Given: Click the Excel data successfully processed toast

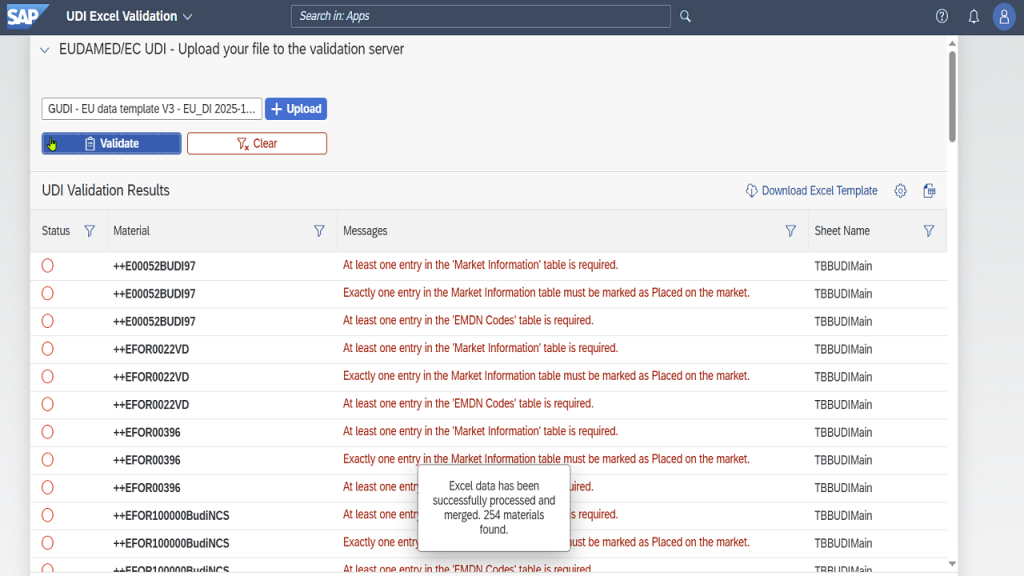Looking at the screenshot, I should coord(494,507).
